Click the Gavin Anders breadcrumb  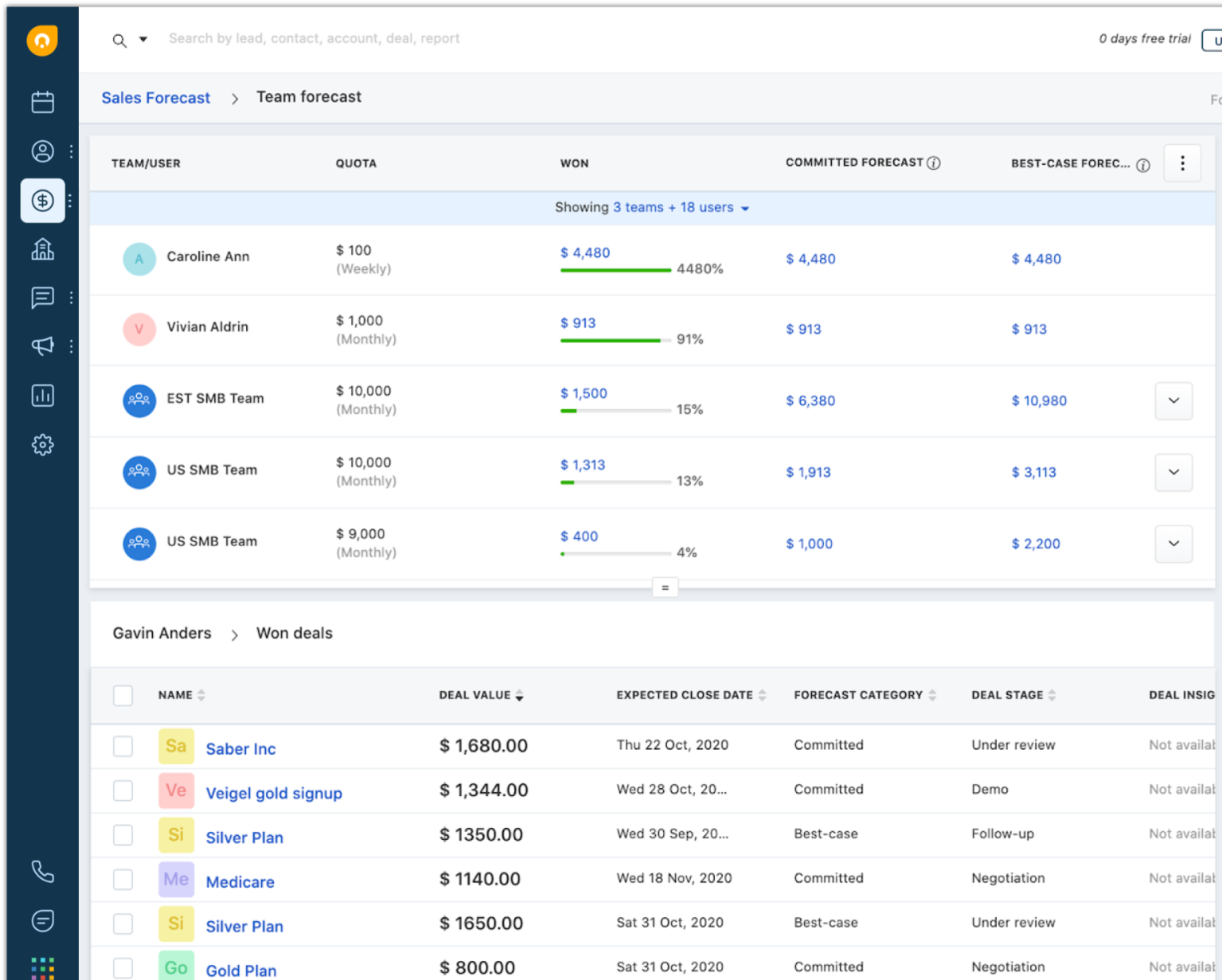162,633
